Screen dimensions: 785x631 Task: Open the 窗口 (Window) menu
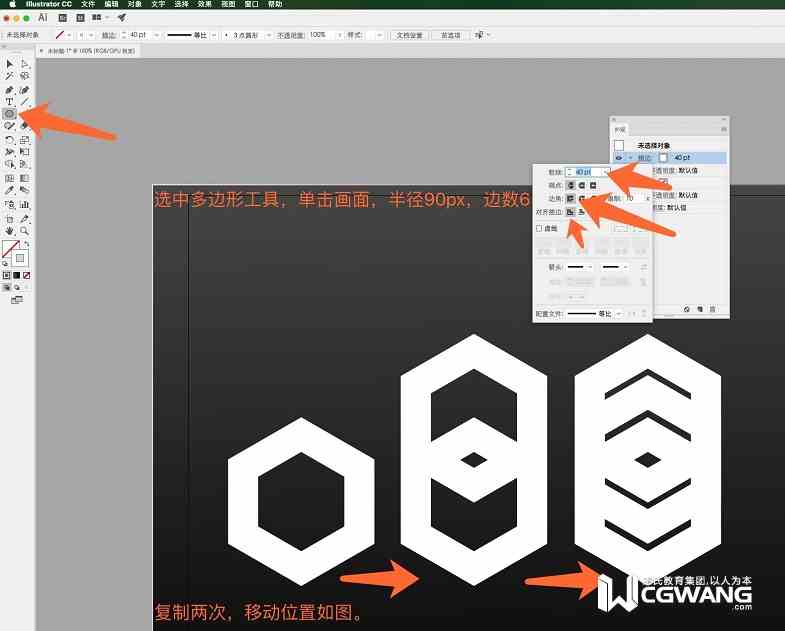[251, 4]
